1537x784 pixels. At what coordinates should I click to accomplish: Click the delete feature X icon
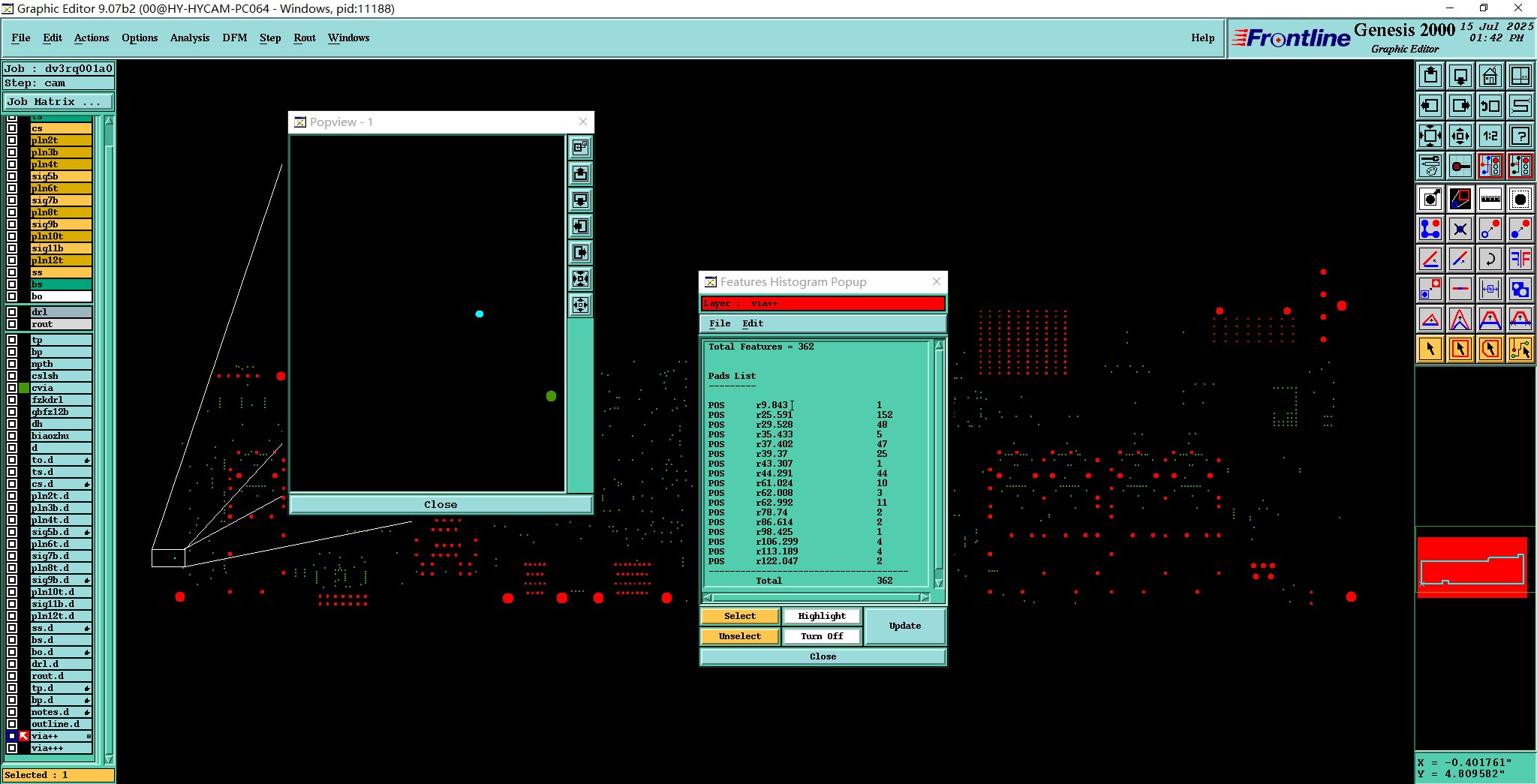[x=1460, y=229]
